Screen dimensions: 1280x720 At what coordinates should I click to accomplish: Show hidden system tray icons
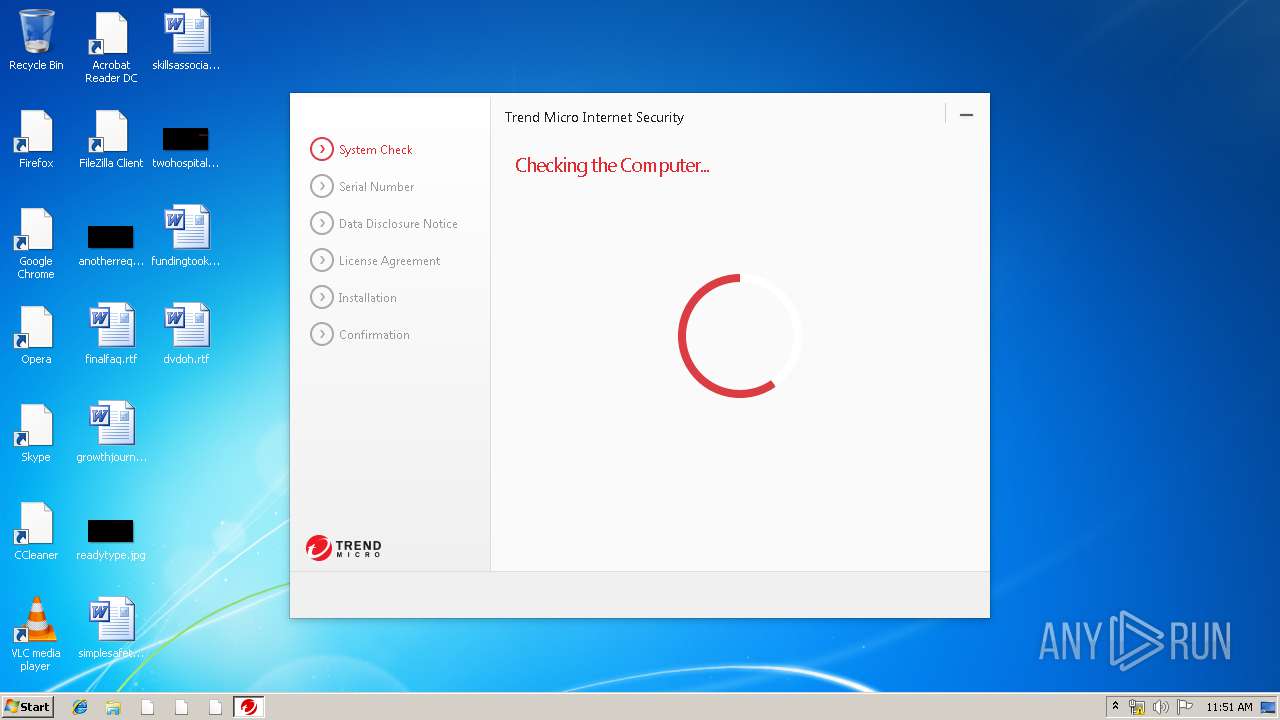1116,707
